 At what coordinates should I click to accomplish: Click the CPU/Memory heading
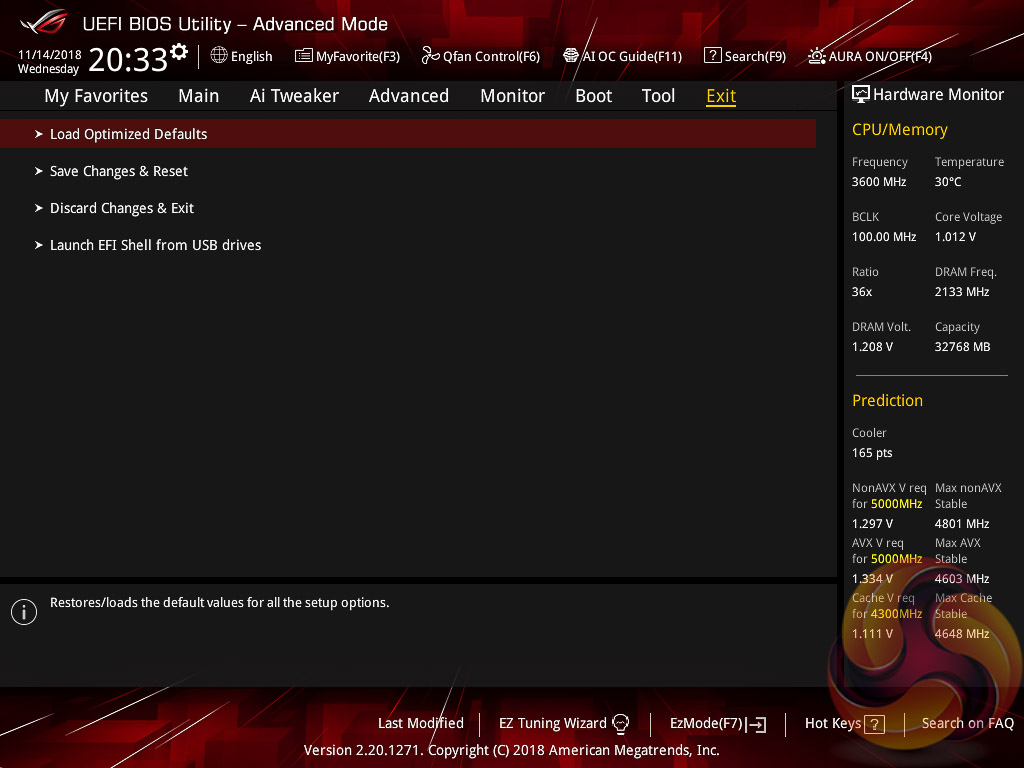point(899,130)
